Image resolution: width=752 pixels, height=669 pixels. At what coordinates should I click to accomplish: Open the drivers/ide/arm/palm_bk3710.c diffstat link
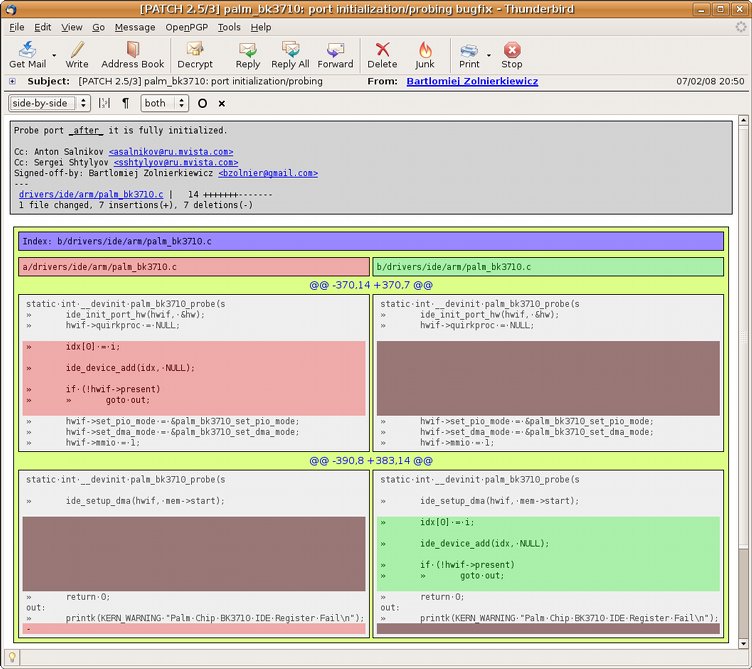tap(91, 194)
